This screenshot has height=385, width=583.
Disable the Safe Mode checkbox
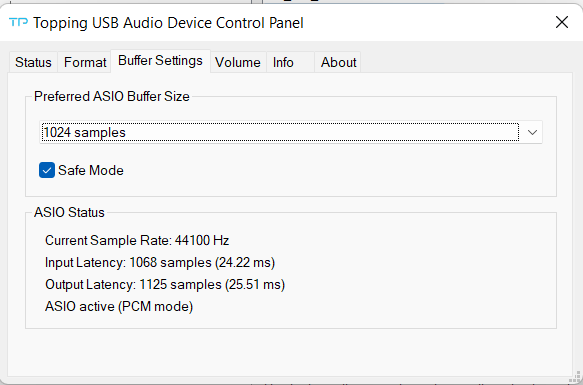click(x=47, y=170)
